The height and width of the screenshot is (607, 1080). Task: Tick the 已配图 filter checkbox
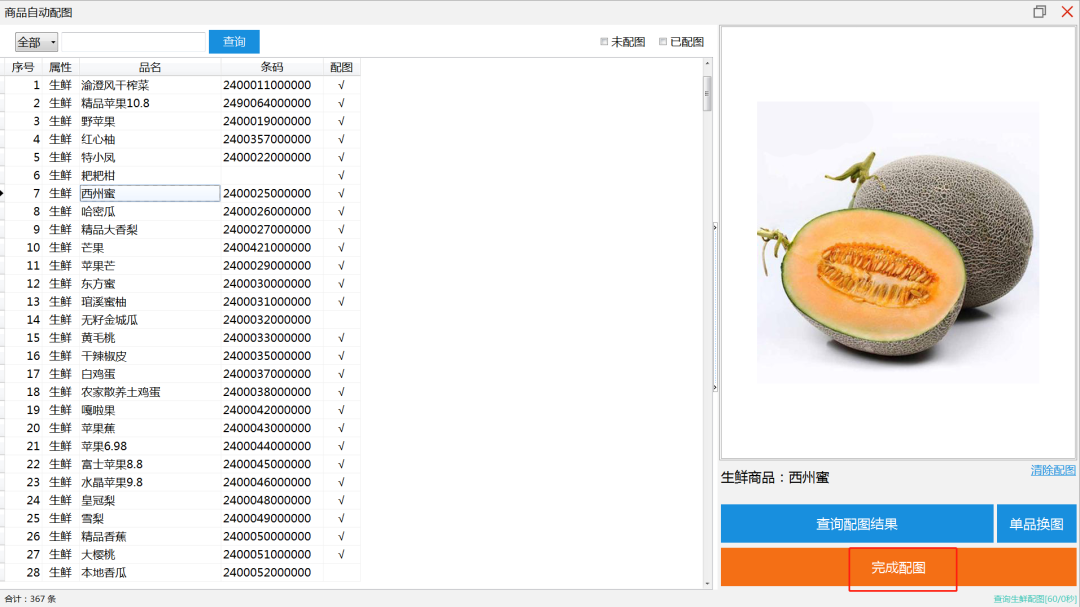[663, 42]
